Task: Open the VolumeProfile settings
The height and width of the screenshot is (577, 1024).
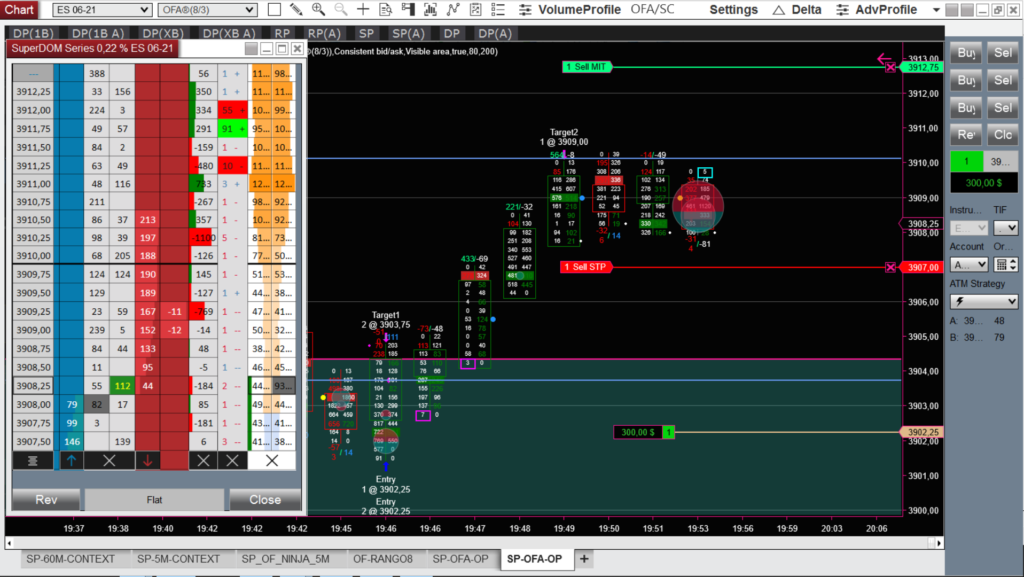Action: point(569,10)
